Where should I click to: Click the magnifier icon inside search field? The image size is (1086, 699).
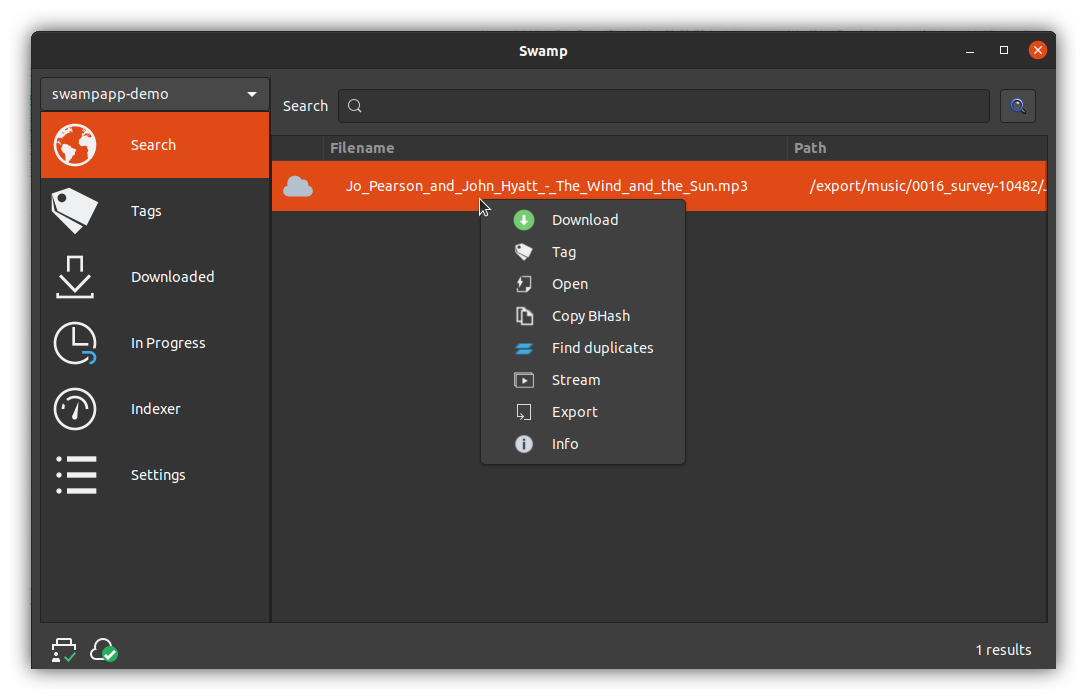[x=355, y=106]
